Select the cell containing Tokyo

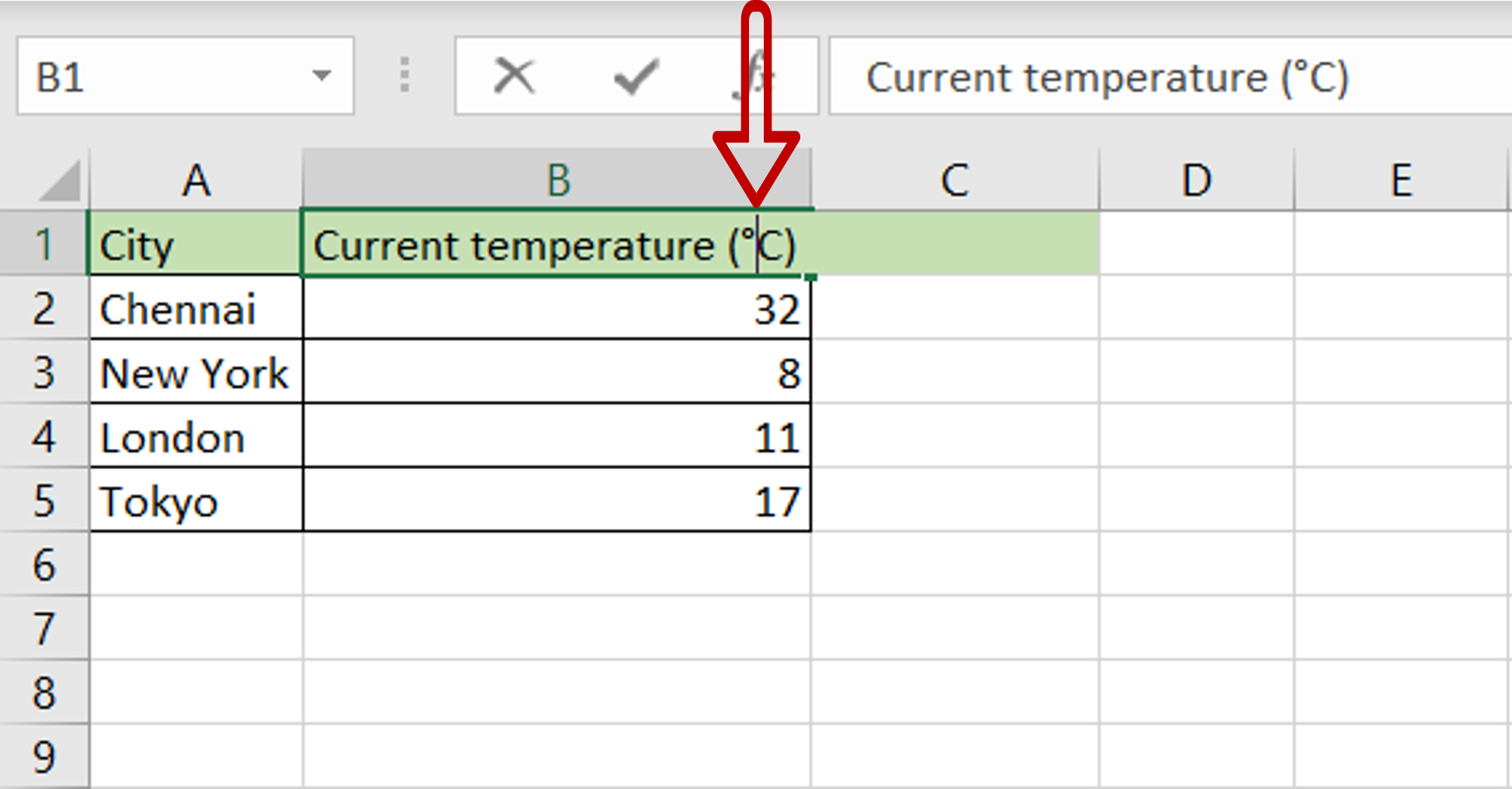[x=196, y=501]
